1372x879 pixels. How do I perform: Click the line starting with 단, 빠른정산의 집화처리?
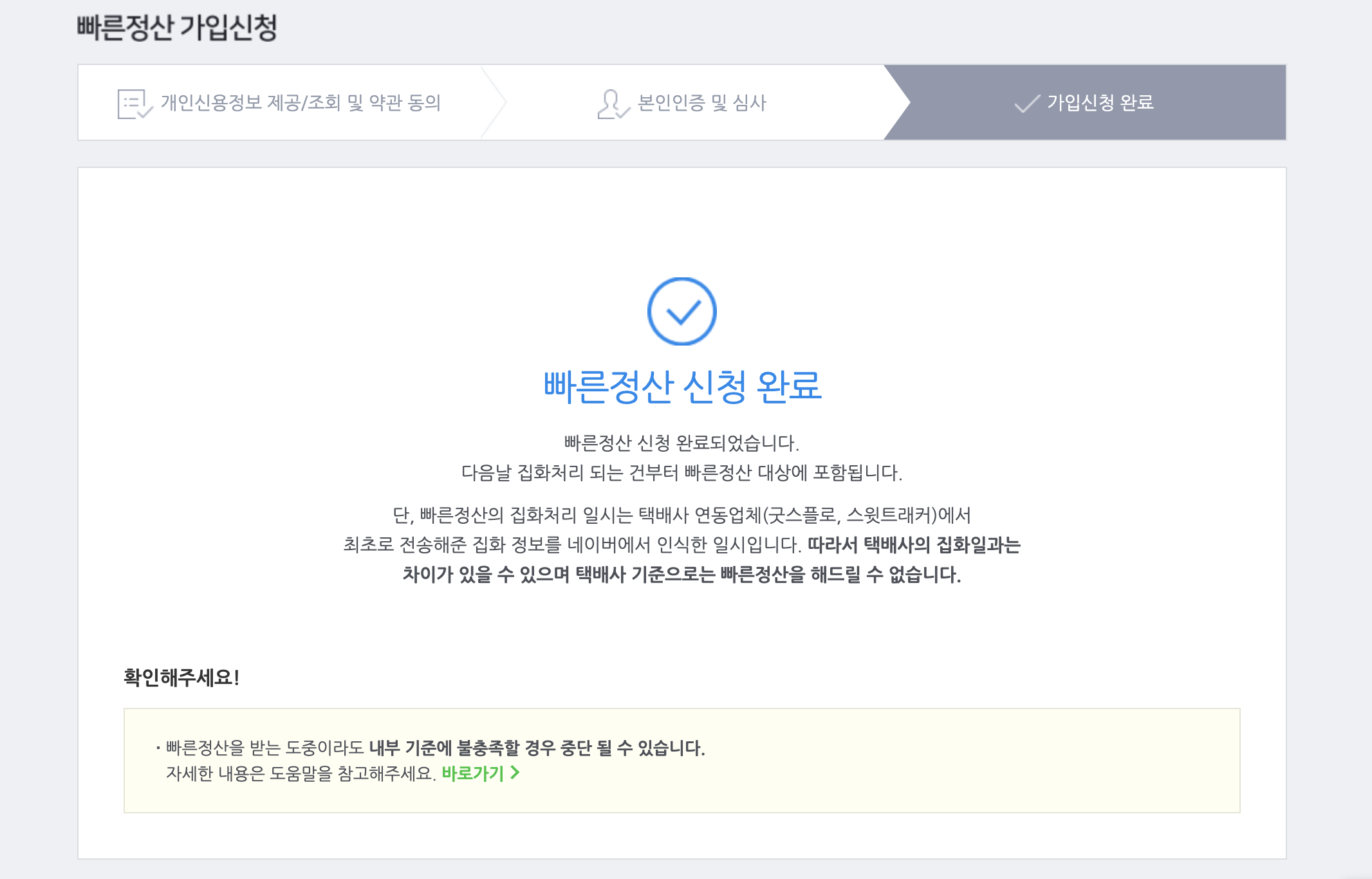coord(681,515)
